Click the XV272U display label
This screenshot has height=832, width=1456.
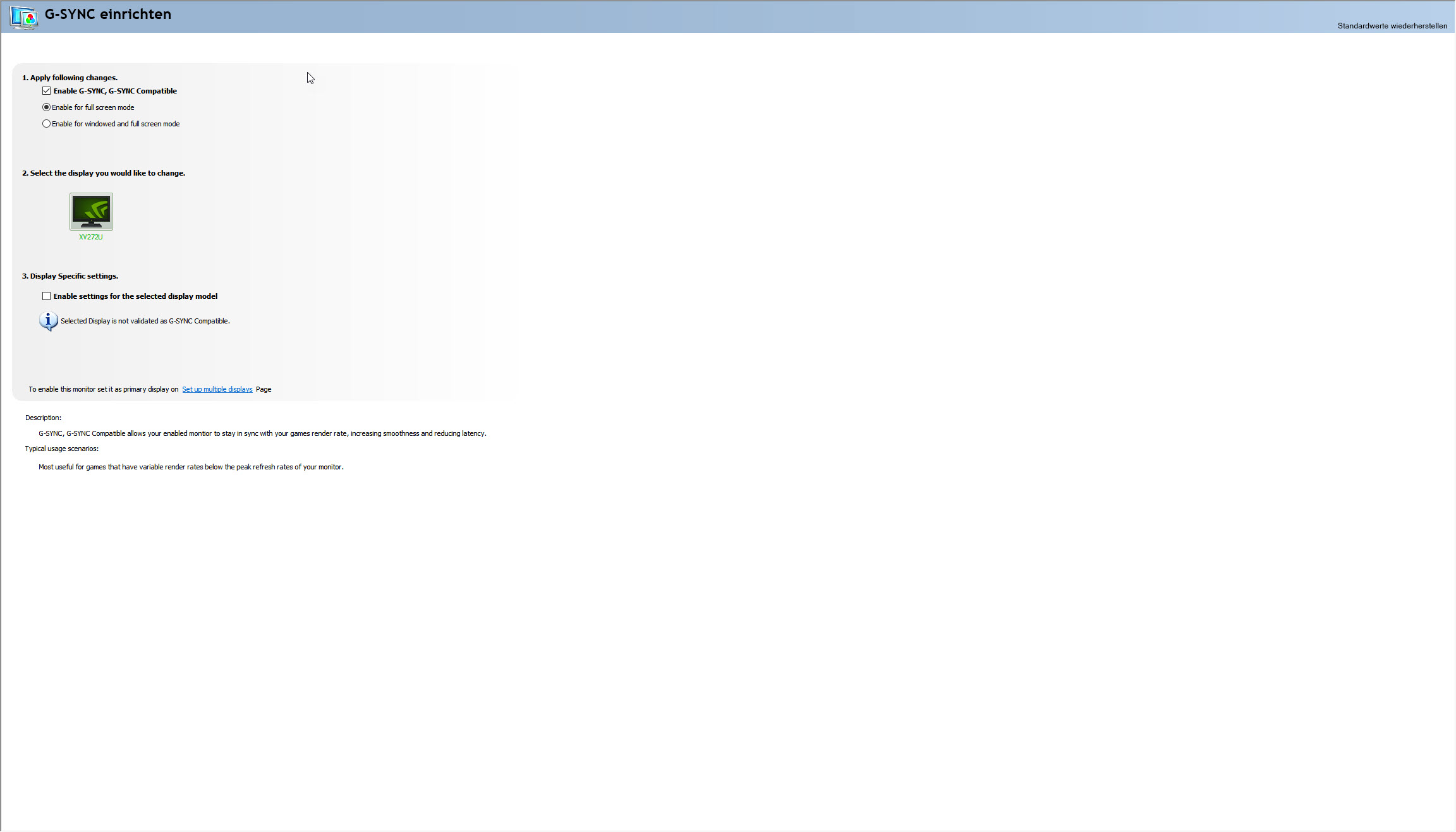(x=91, y=238)
